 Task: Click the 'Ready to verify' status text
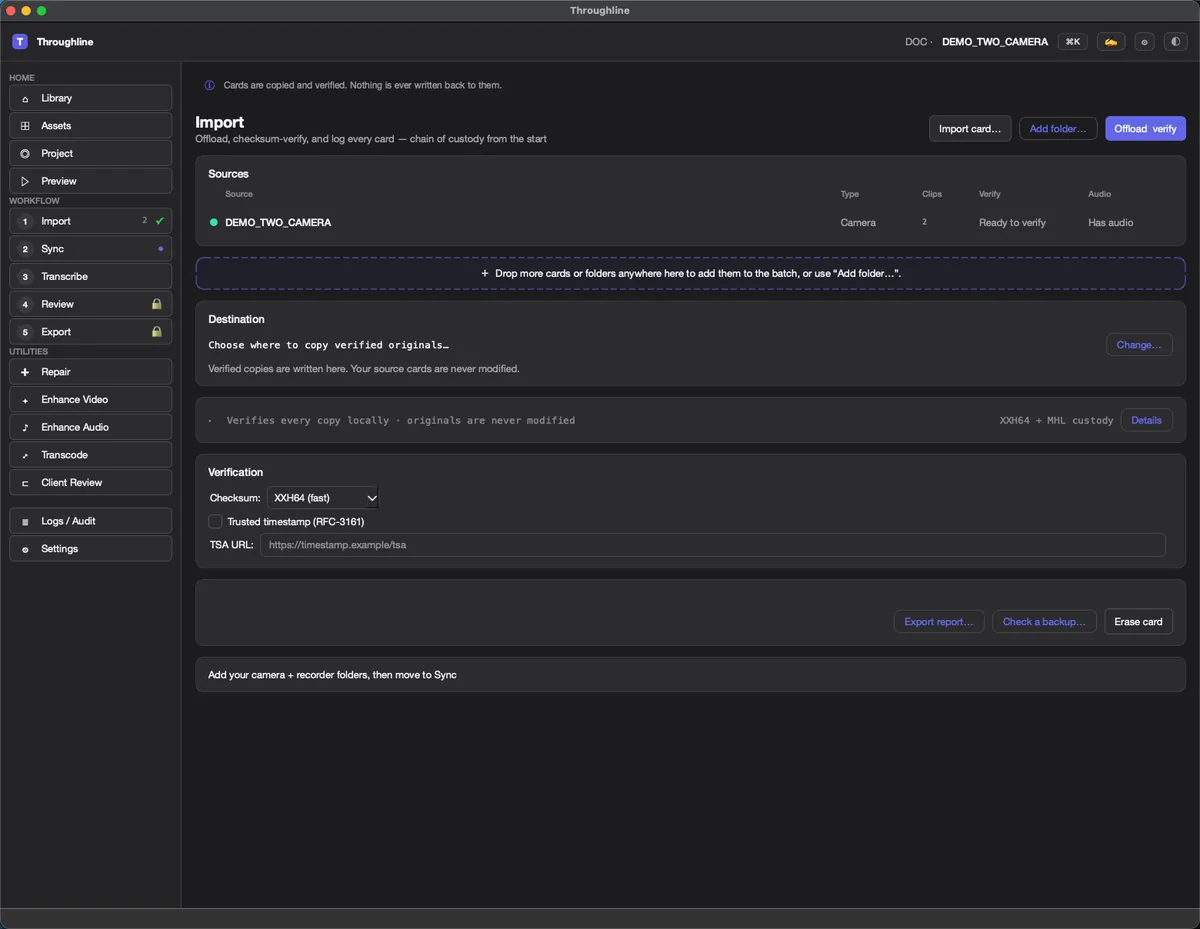tap(1012, 223)
